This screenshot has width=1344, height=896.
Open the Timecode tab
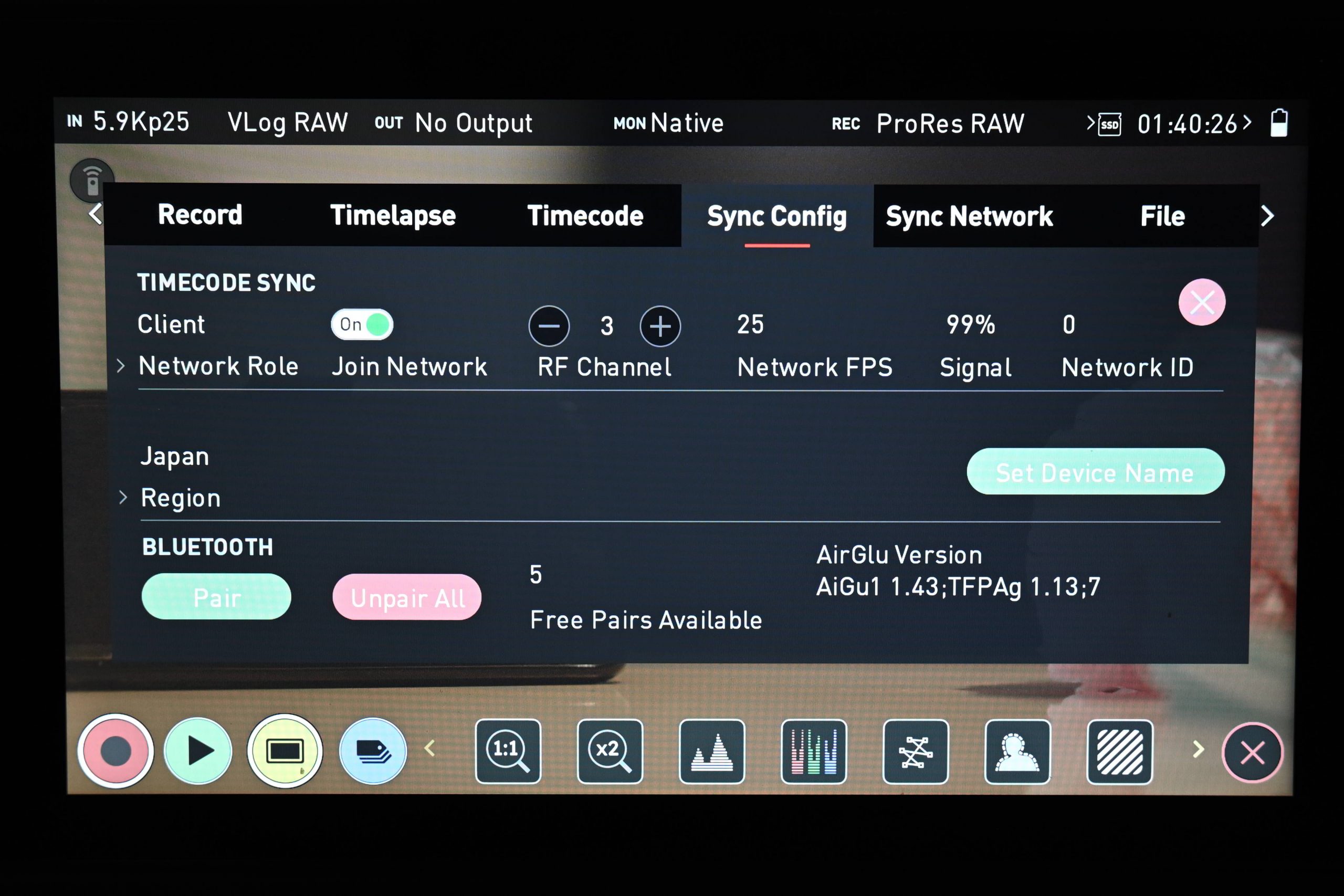[585, 216]
